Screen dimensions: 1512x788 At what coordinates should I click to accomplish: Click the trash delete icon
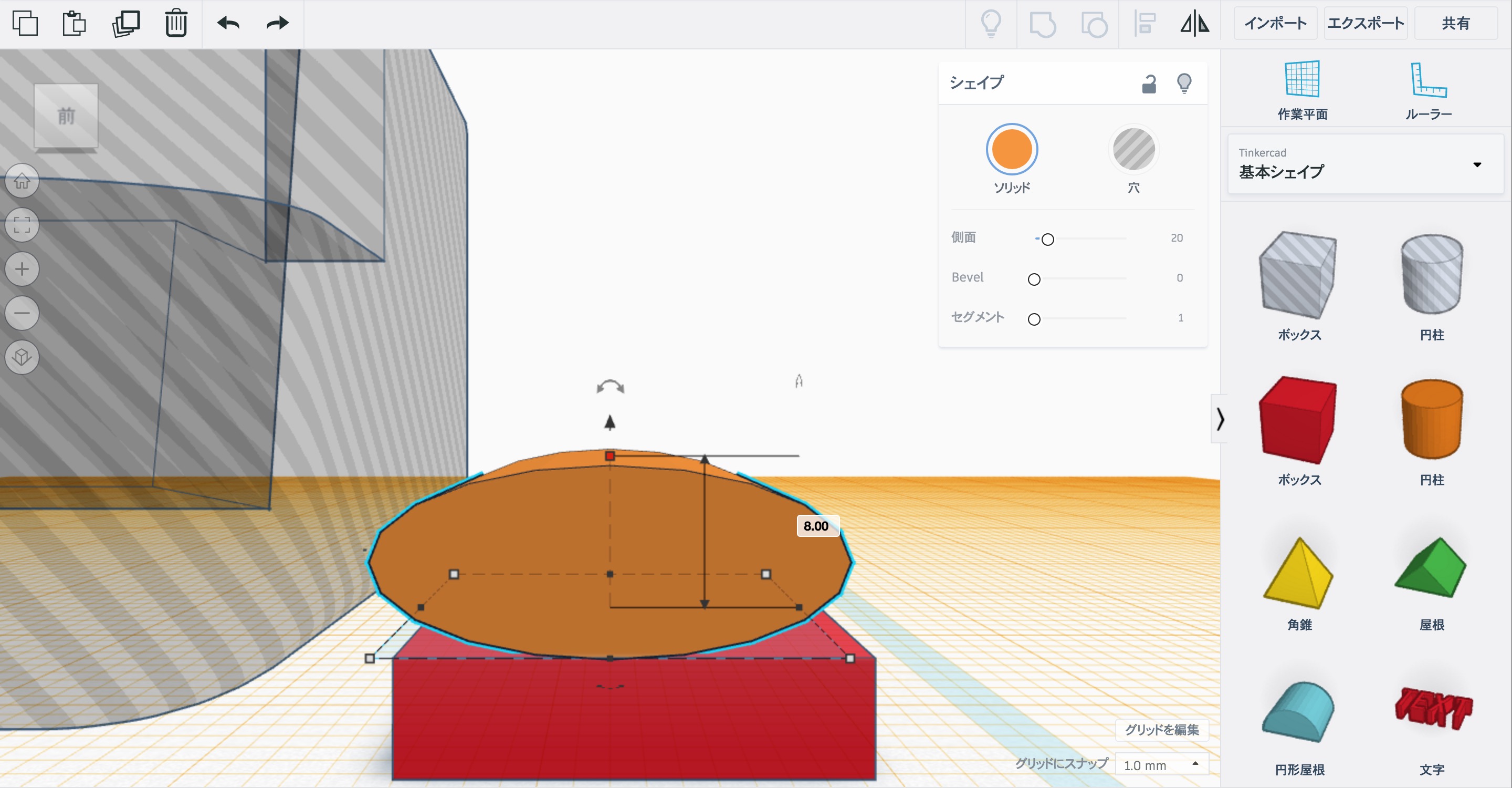[175, 24]
